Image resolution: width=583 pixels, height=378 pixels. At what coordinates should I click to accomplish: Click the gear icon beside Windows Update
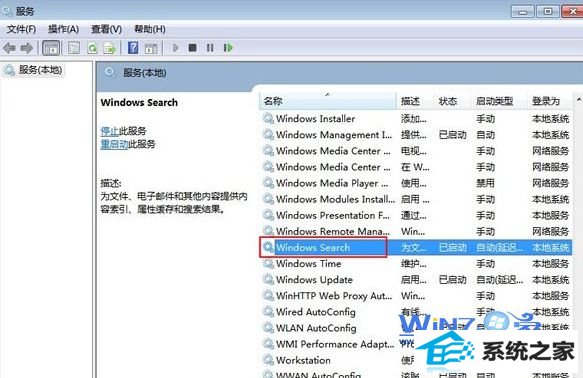coord(268,280)
